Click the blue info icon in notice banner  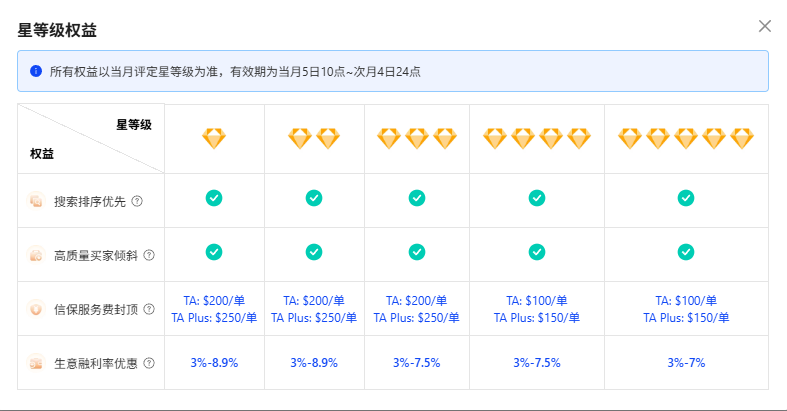point(36,71)
